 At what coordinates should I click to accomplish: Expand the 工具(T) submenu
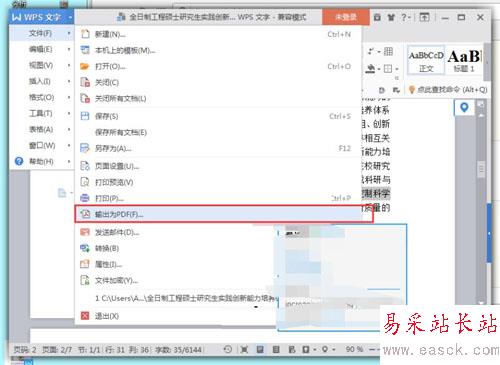point(69,113)
